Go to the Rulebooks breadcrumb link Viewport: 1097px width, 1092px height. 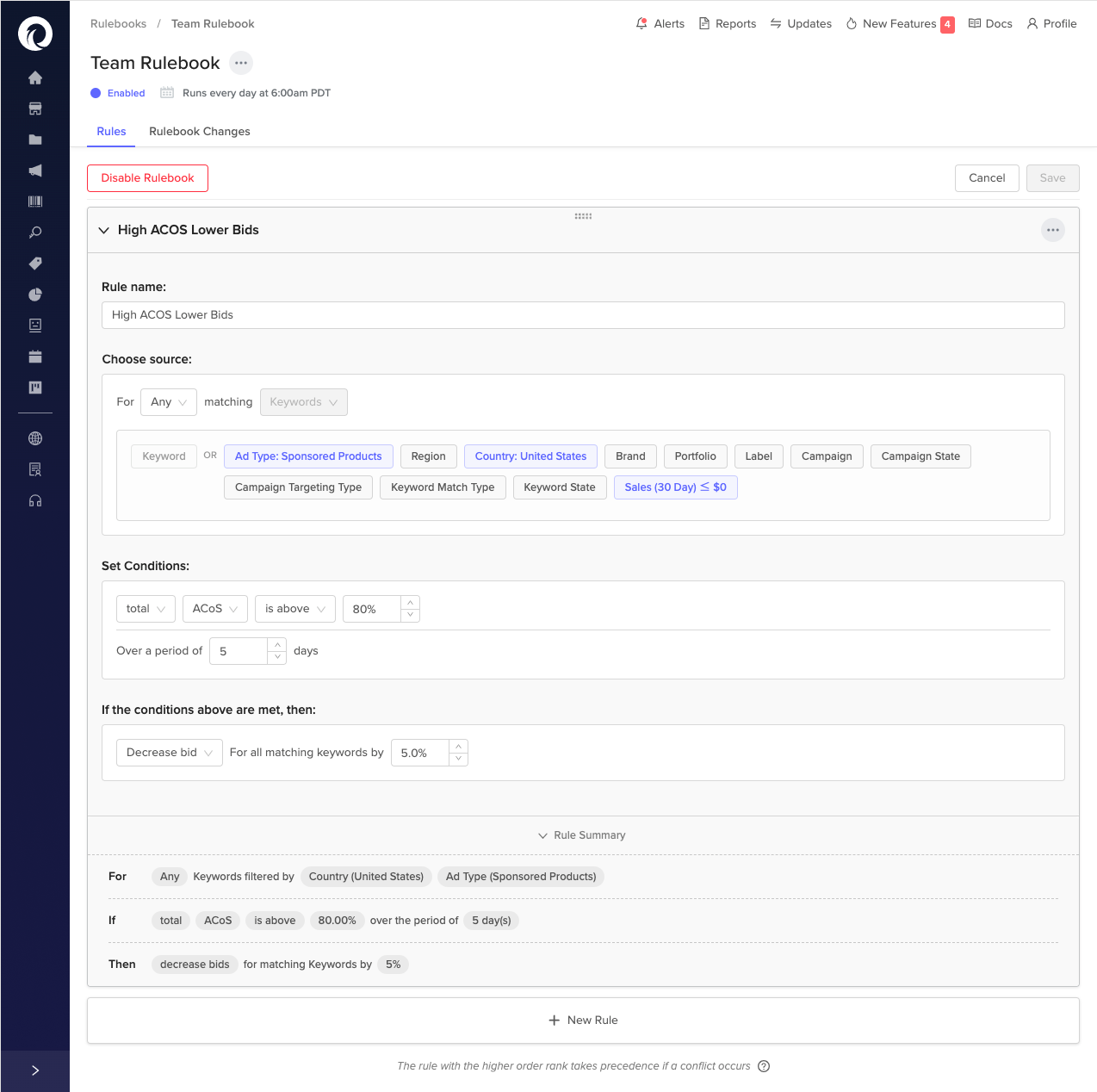pyautogui.click(x=118, y=24)
